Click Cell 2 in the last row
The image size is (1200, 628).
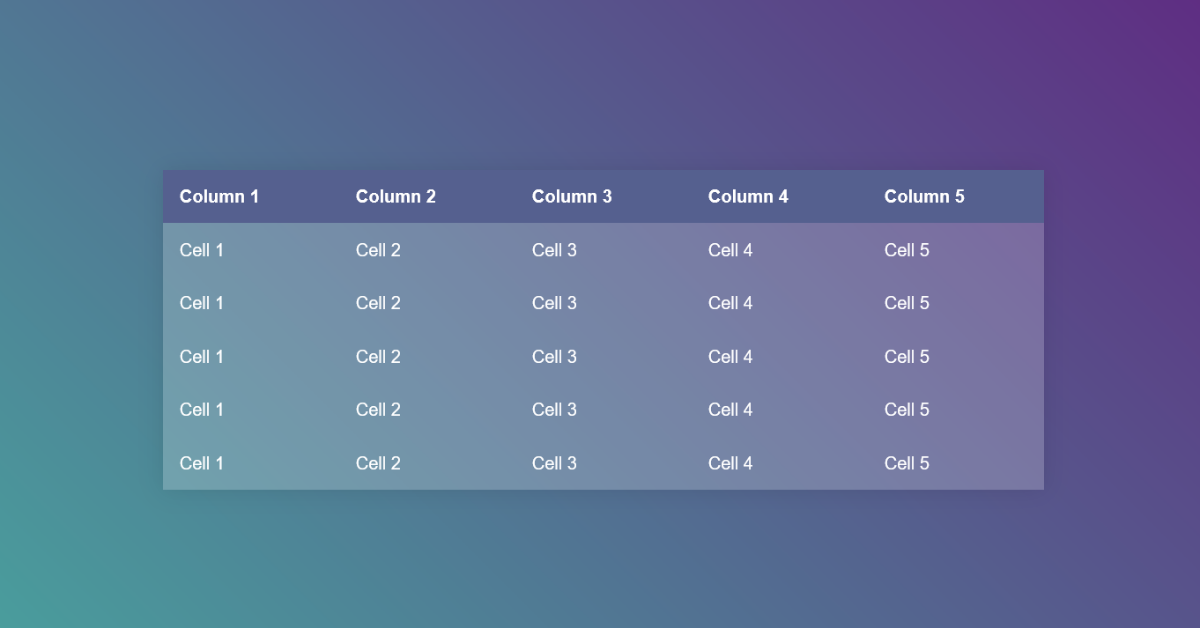point(378,463)
